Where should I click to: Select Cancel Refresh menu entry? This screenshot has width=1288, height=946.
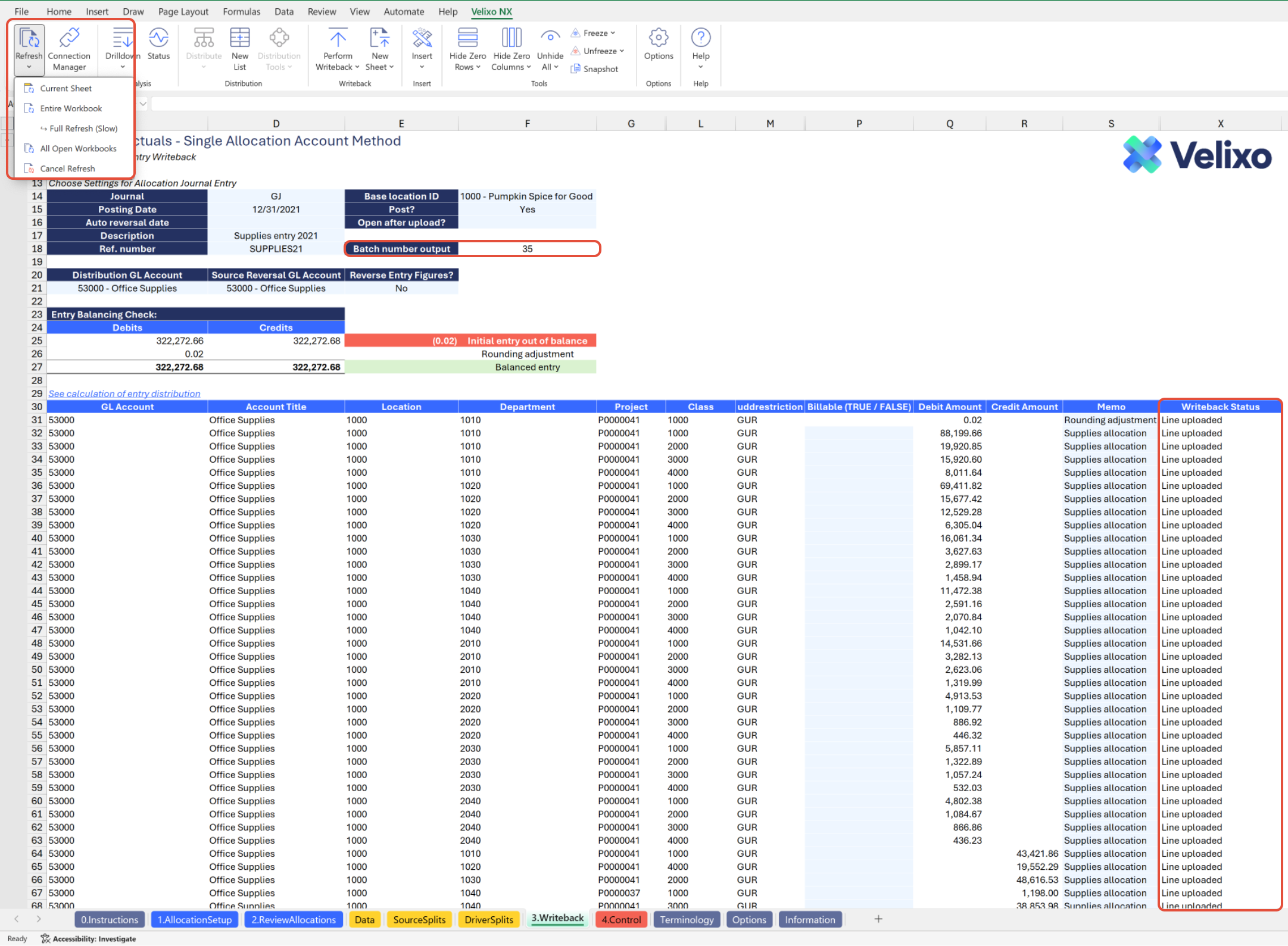click(x=67, y=168)
